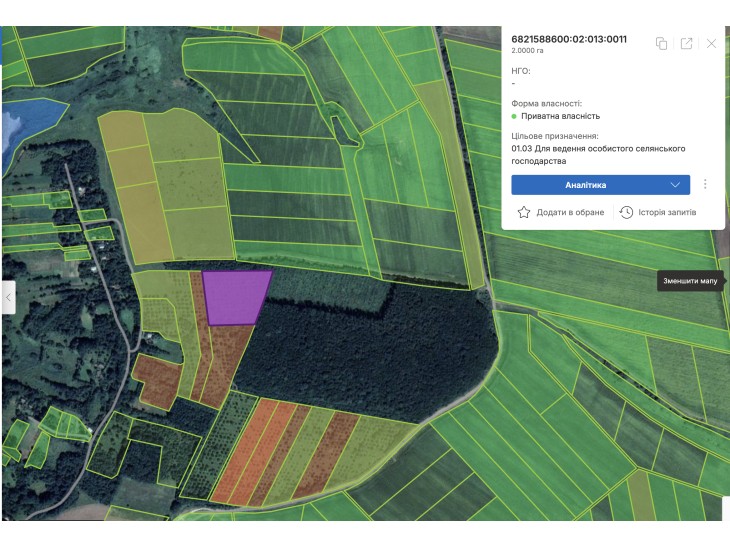Click cadastral number 6821588600:02:013:0011
The height and width of the screenshot is (547, 730).
pos(569,39)
